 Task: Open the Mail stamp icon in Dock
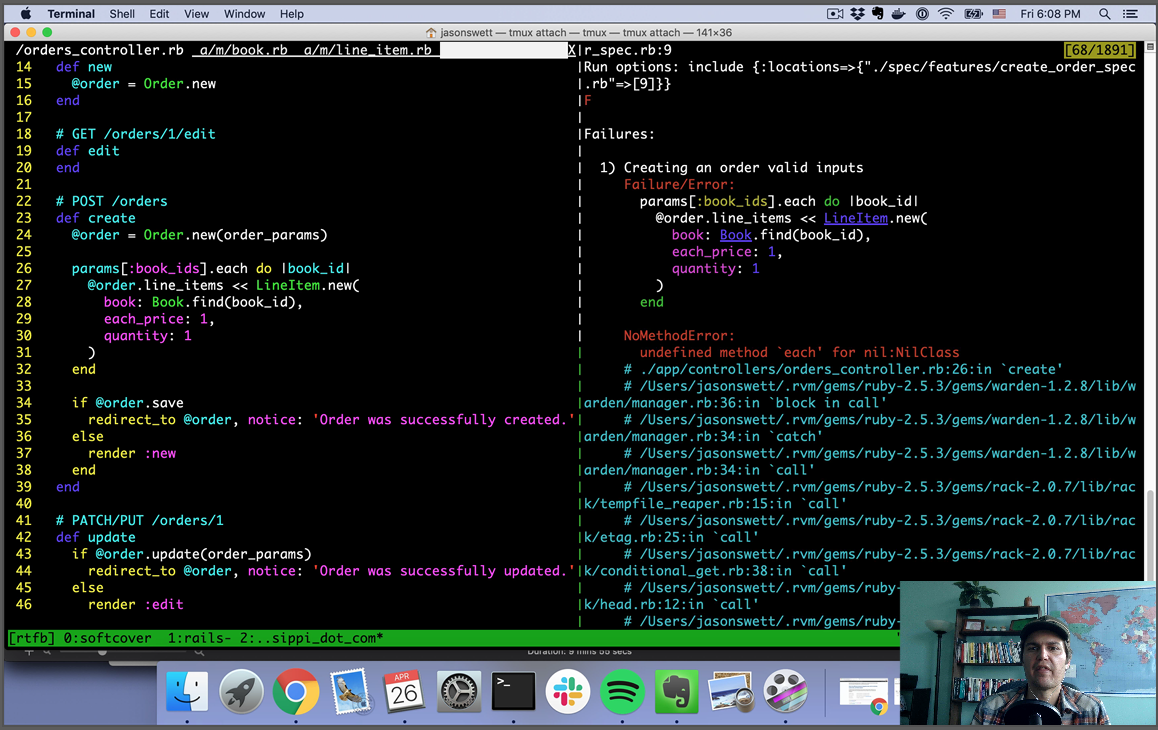350,692
